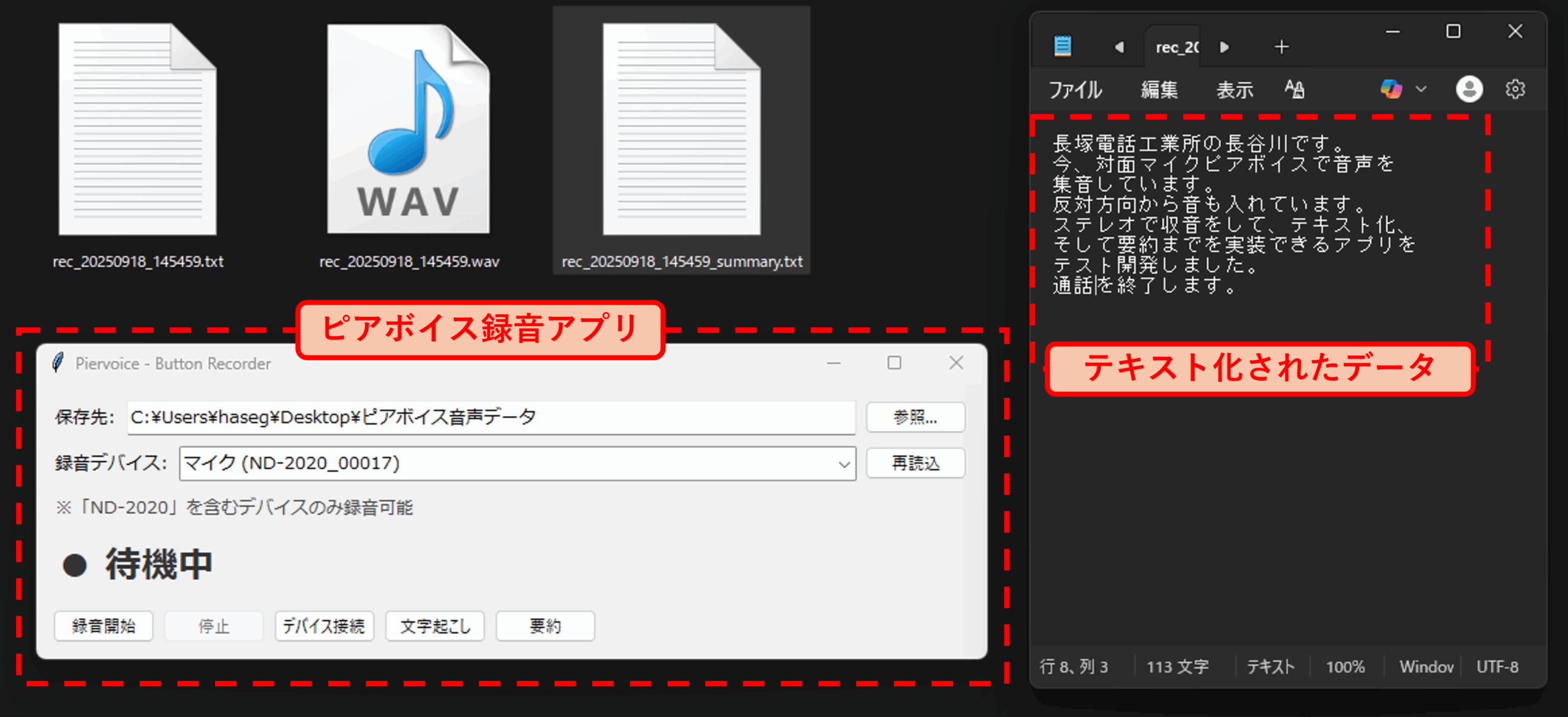Open the 編集 menu
The width and height of the screenshot is (1568, 717).
pos(1159,89)
